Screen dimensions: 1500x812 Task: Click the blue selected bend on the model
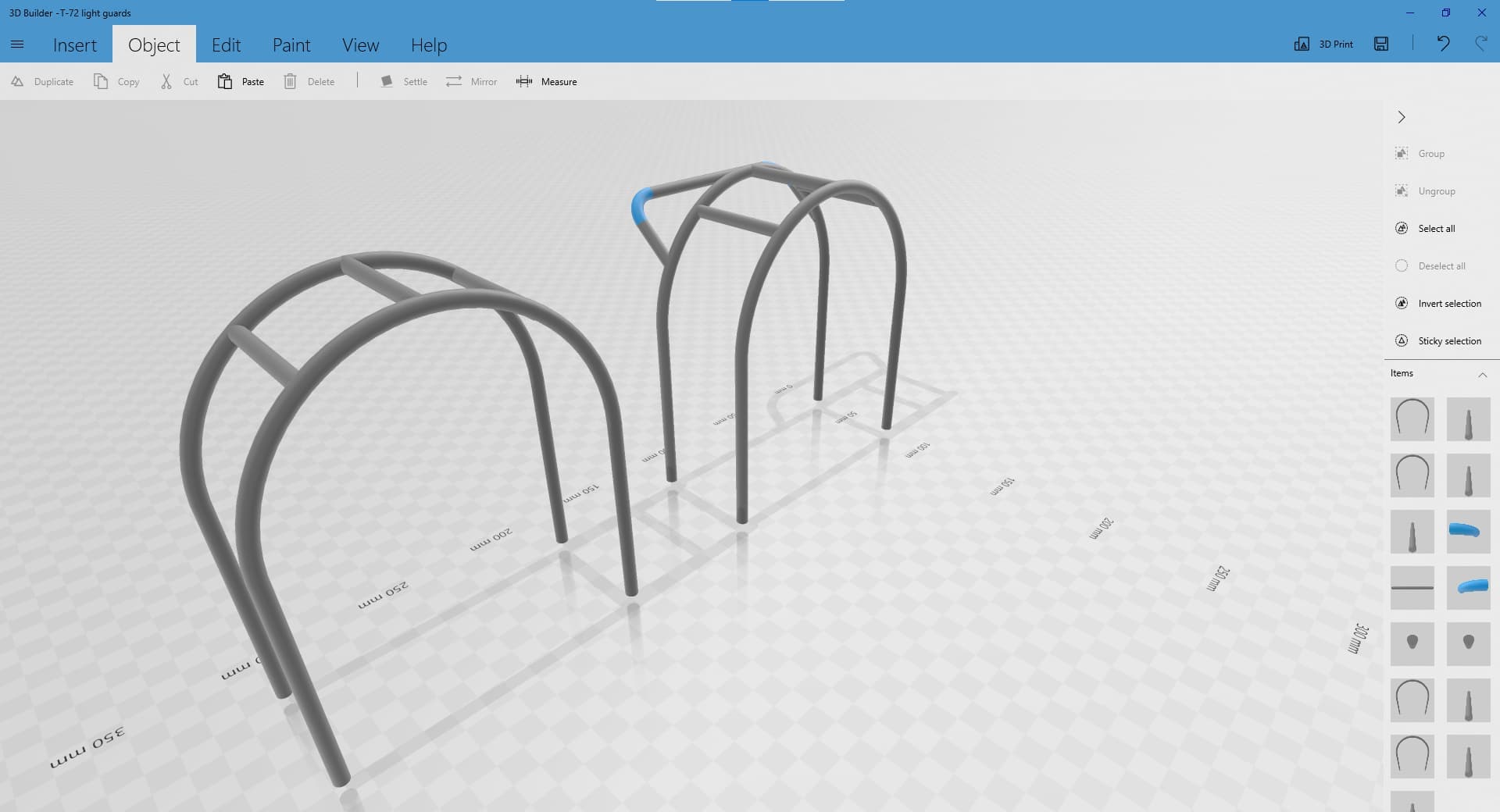[641, 205]
